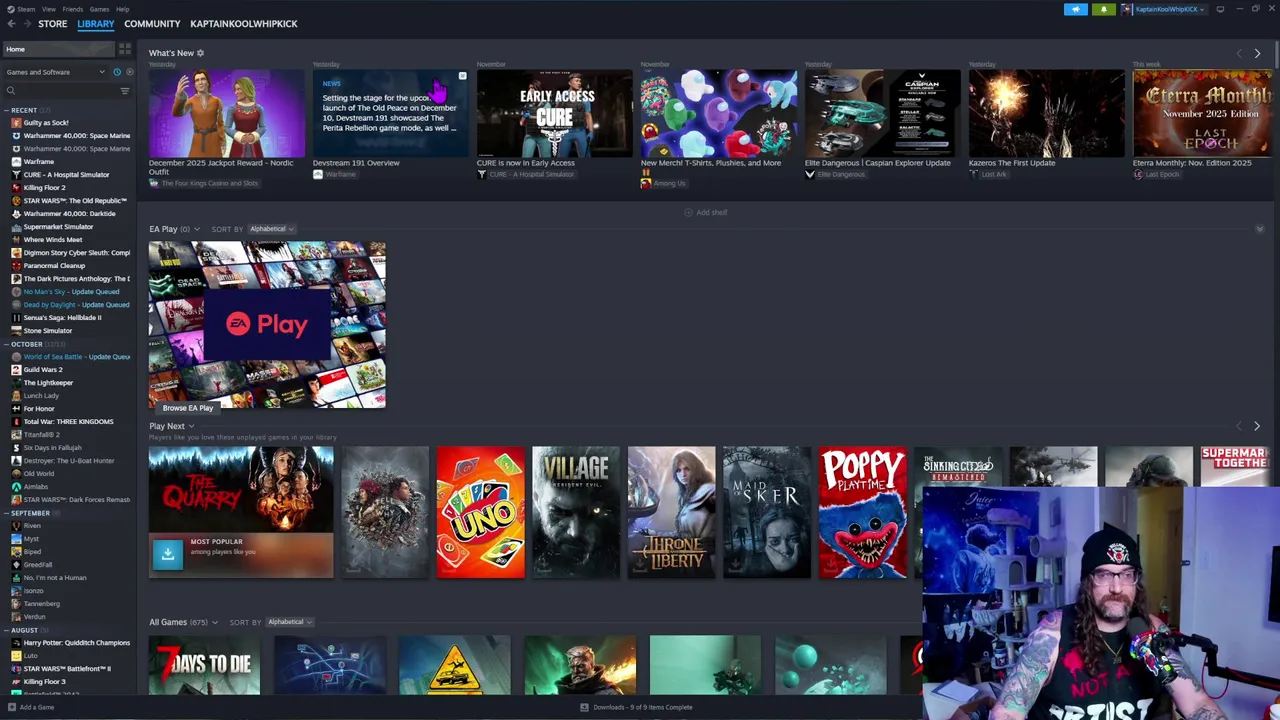The height and width of the screenshot is (720, 1280).
Task: Open The Four Kings Casino and Slots link
Action: (209, 184)
